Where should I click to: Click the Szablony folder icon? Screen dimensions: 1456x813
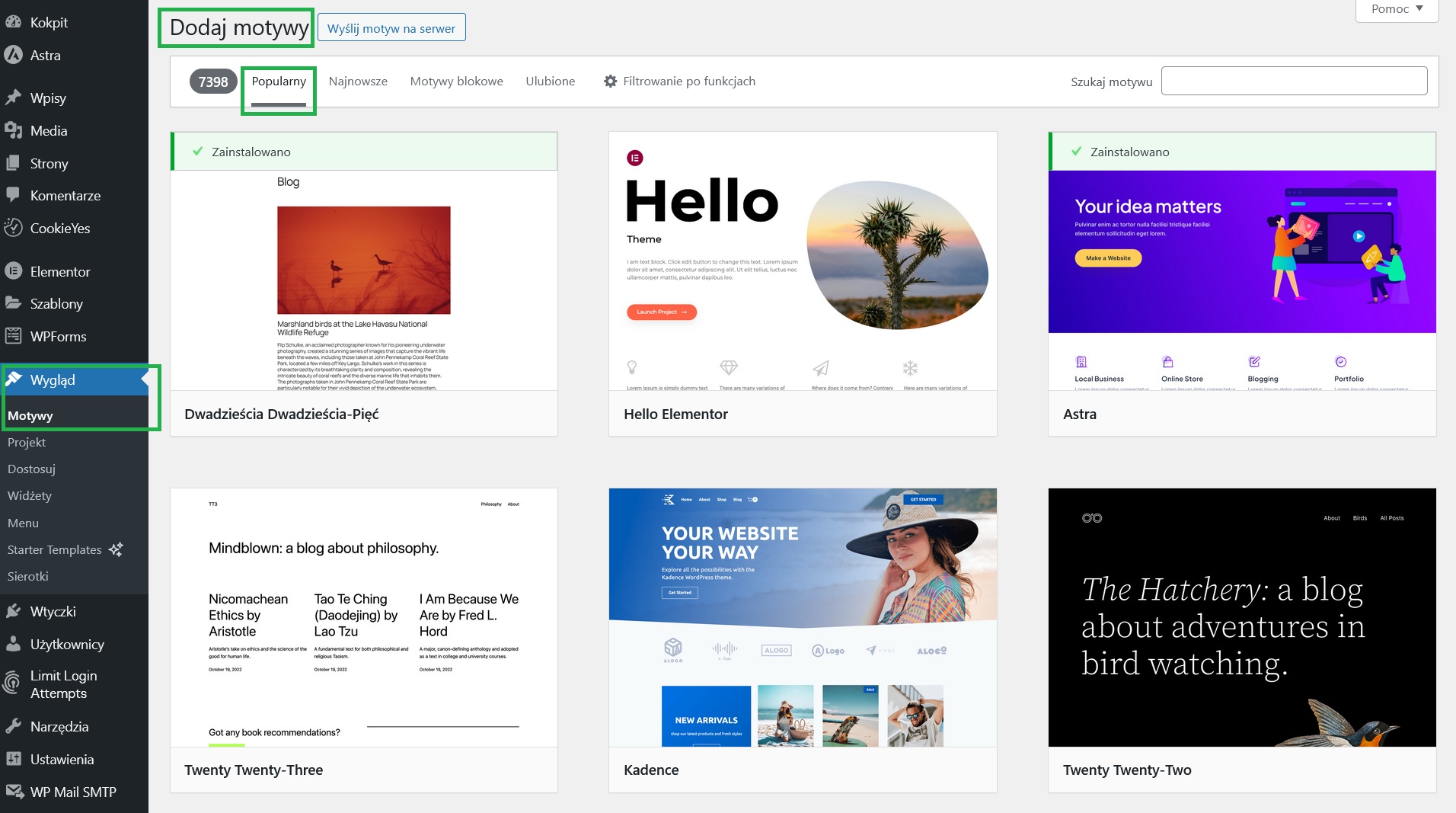[x=13, y=303]
